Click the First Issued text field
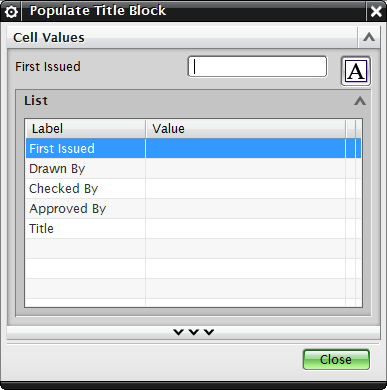The height and width of the screenshot is (390, 387). pos(257,67)
